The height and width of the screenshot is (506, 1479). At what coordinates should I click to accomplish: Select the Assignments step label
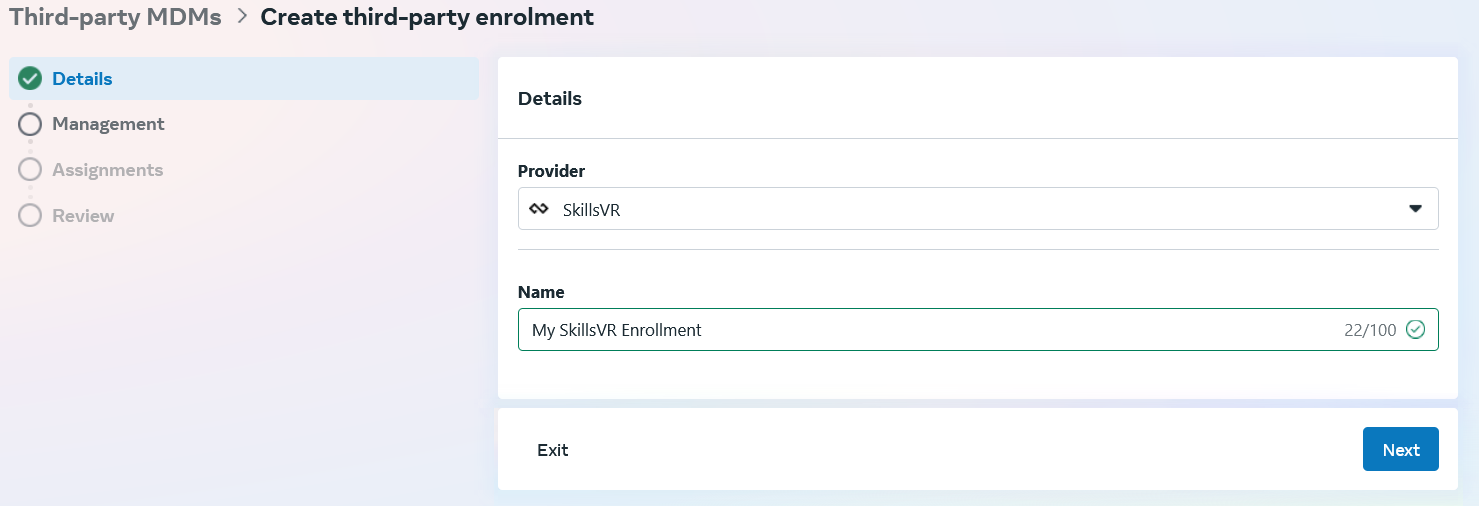[107, 170]
